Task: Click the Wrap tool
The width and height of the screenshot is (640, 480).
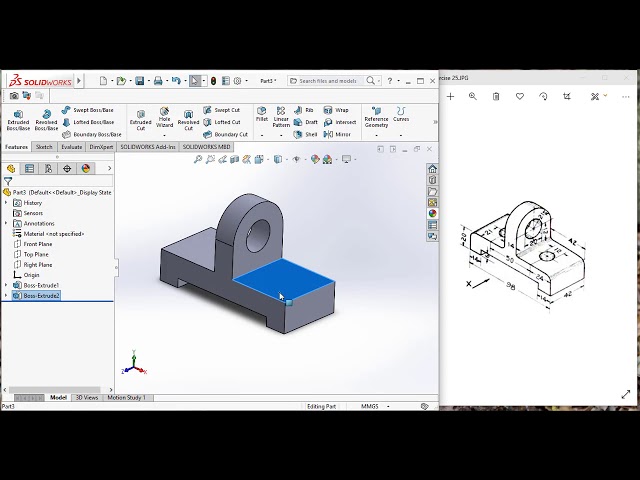Action: (336, 110)
